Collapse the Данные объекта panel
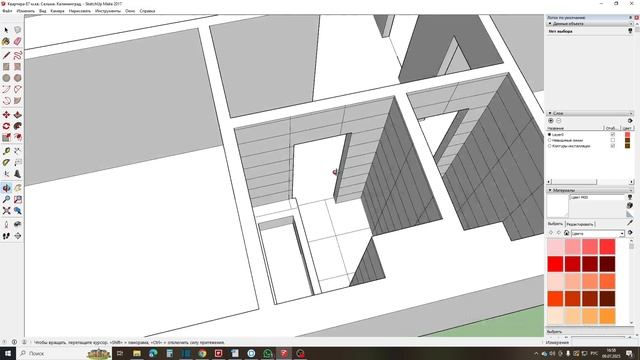Screen dimensions: 640x360 (550, 24)
